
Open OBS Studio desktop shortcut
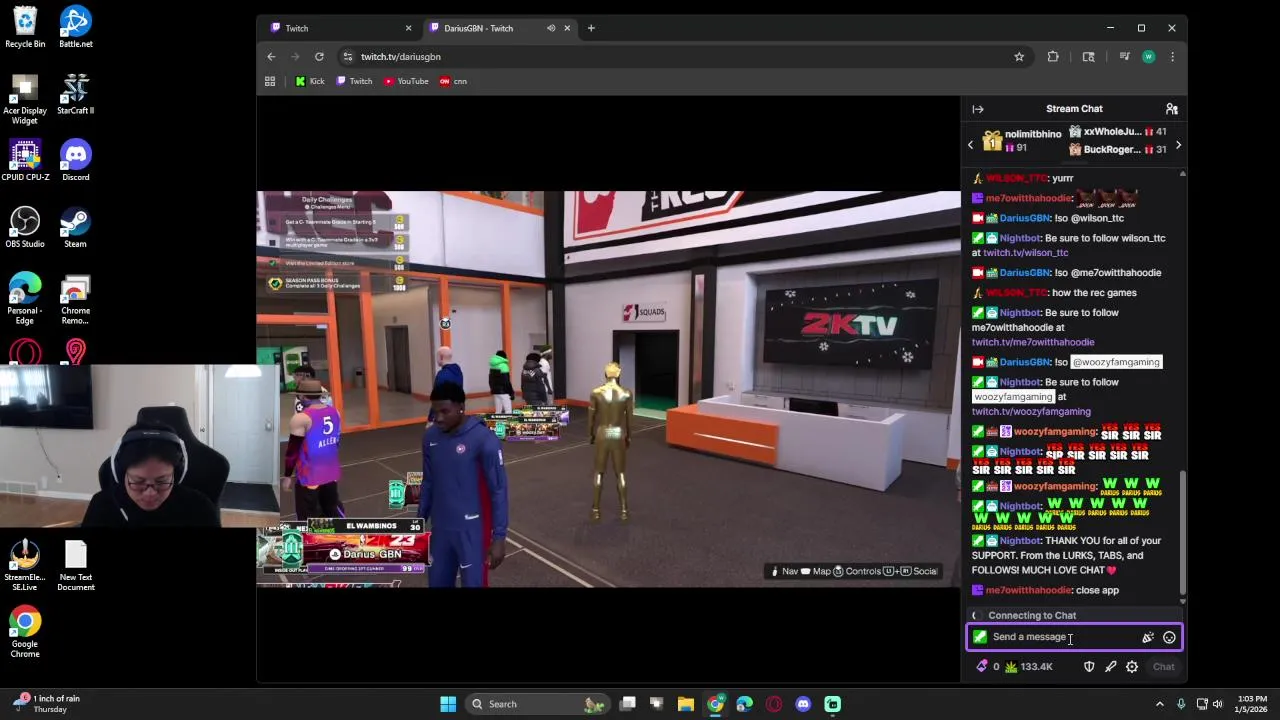(x=25, y=228)
